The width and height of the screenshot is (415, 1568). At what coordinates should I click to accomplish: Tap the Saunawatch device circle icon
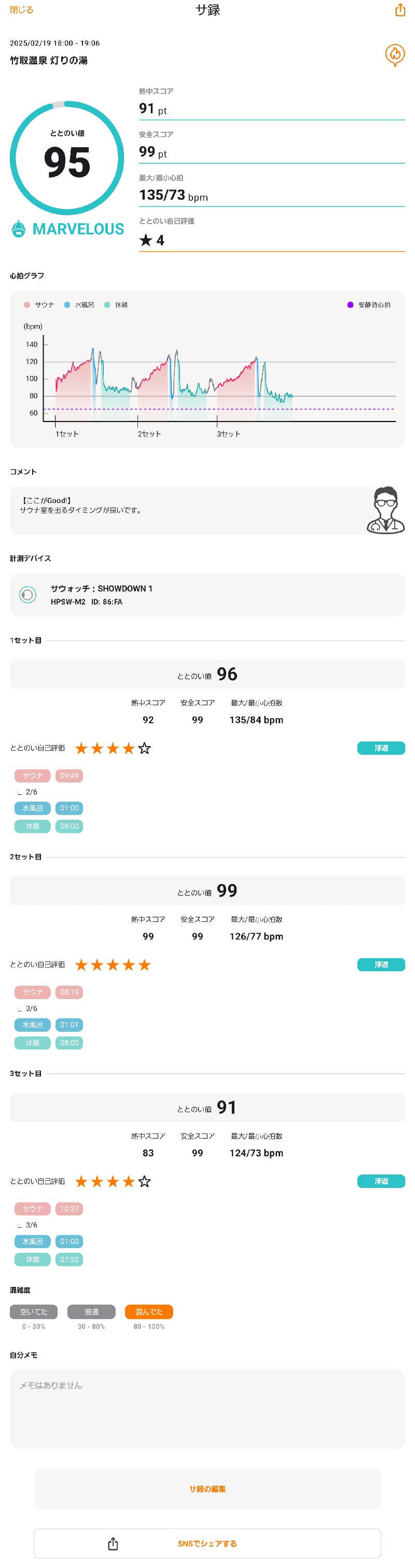[27, 595]
